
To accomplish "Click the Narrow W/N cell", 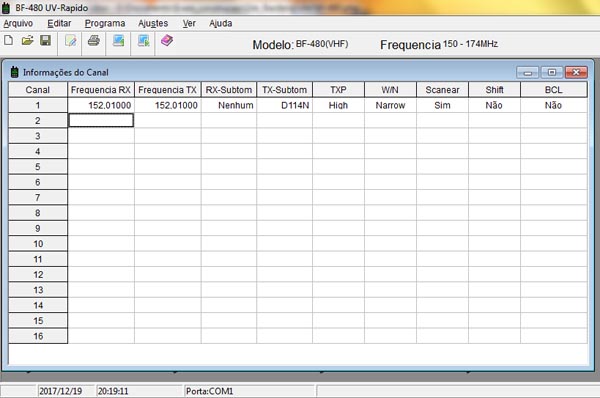I will [x=390, y=105].
